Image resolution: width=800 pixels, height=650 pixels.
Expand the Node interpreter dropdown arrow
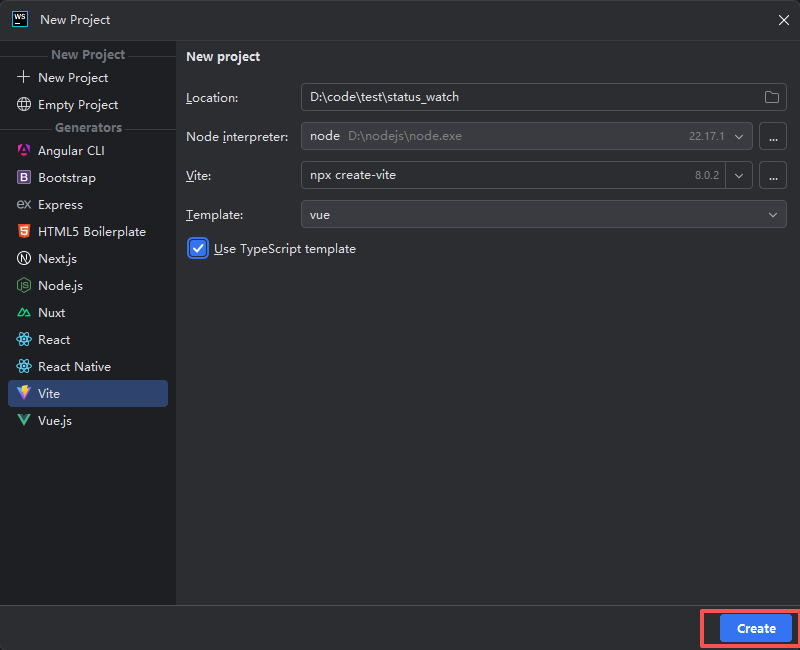tap(739, 136)
